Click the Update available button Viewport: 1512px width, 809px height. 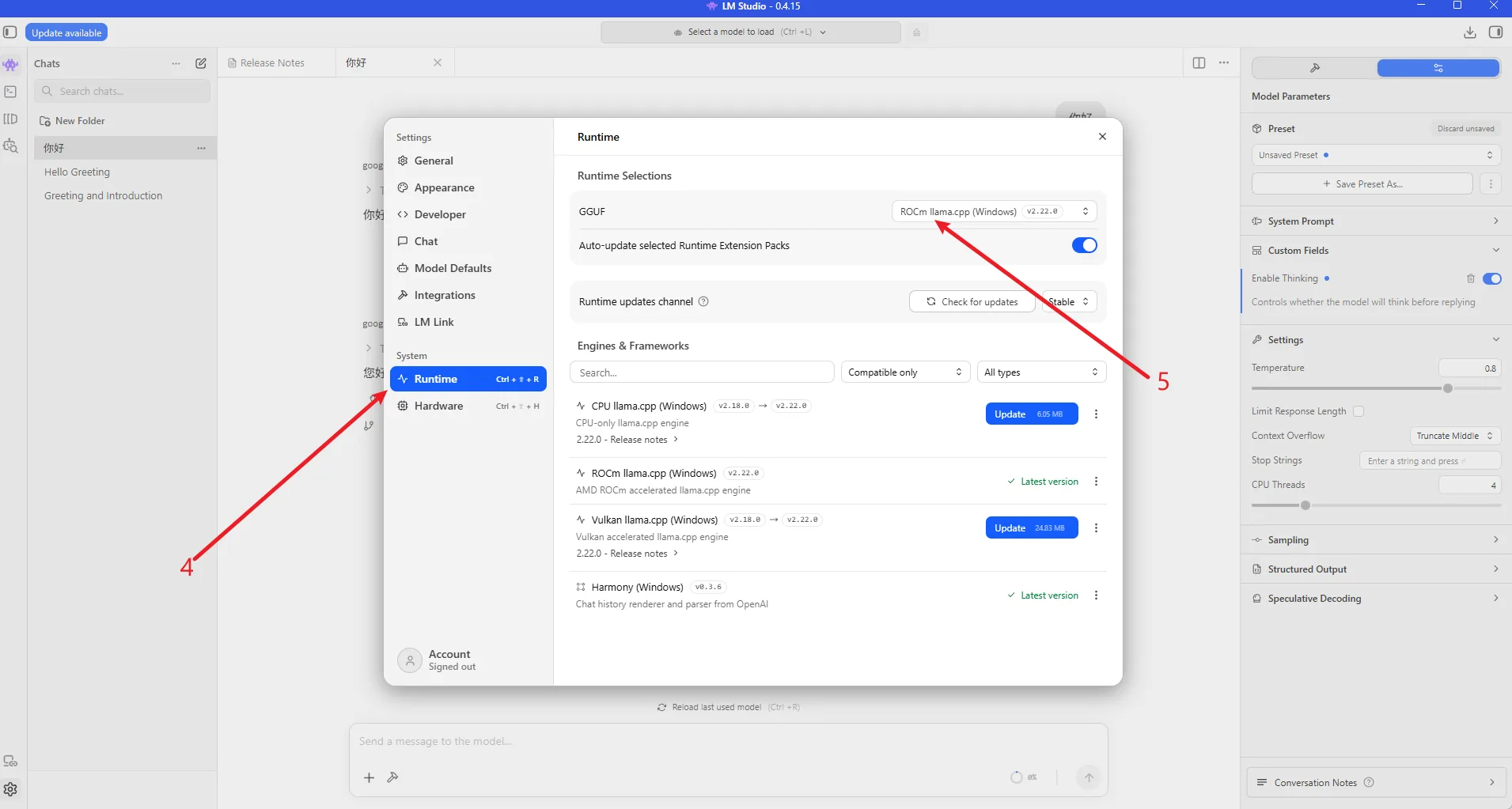66,32
